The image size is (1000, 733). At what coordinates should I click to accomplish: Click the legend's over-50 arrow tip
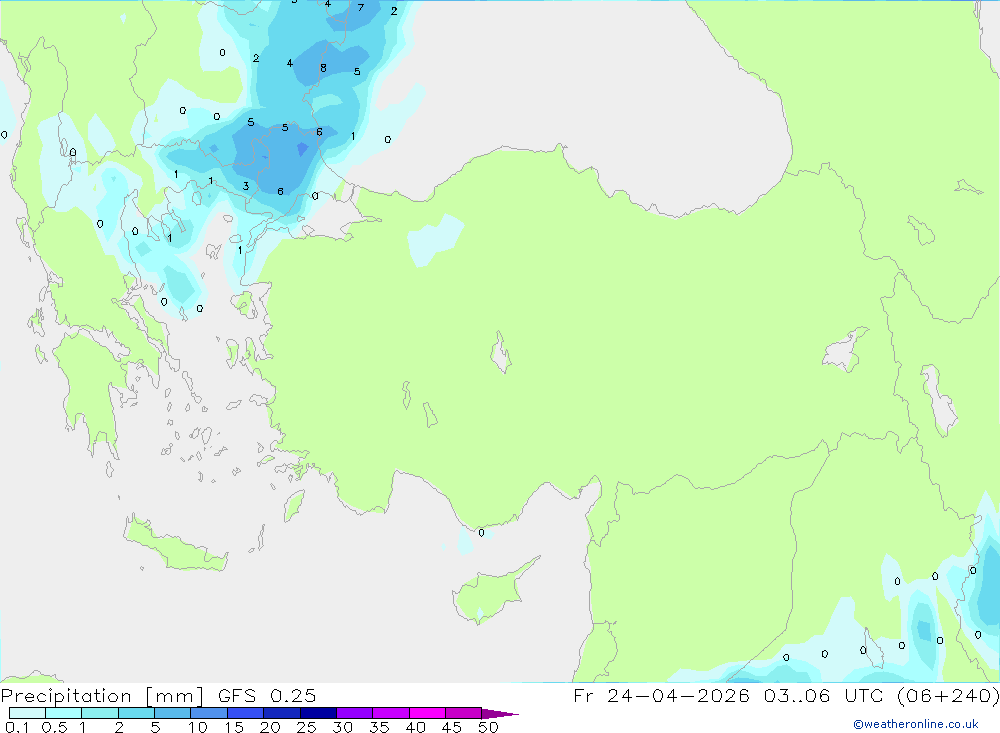pos(500,714)
